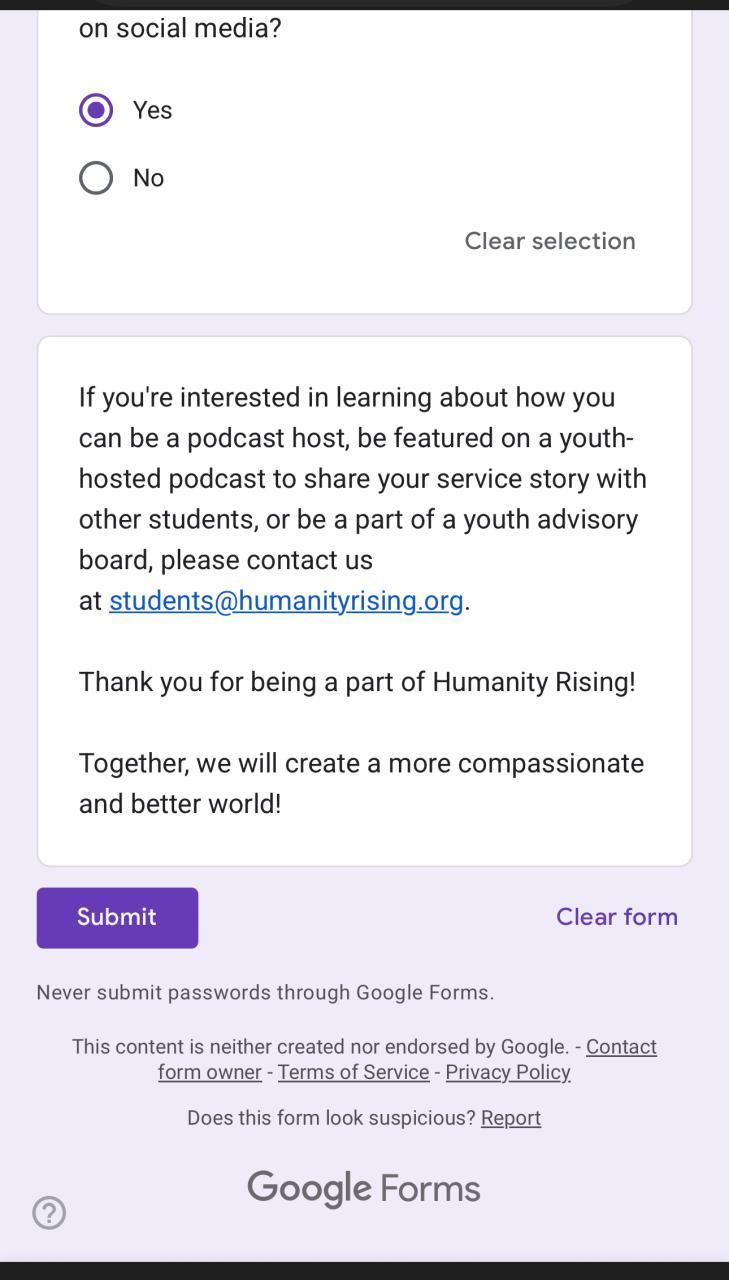Select the "No" radio button
The width and height of the screenshot is (729, 1280).
pos(96,178)
